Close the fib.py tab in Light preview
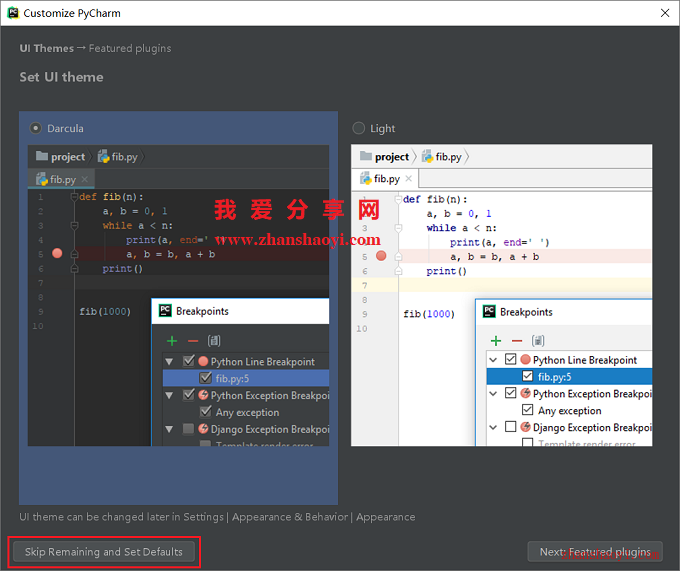680x571 pixels. point(409,179)
